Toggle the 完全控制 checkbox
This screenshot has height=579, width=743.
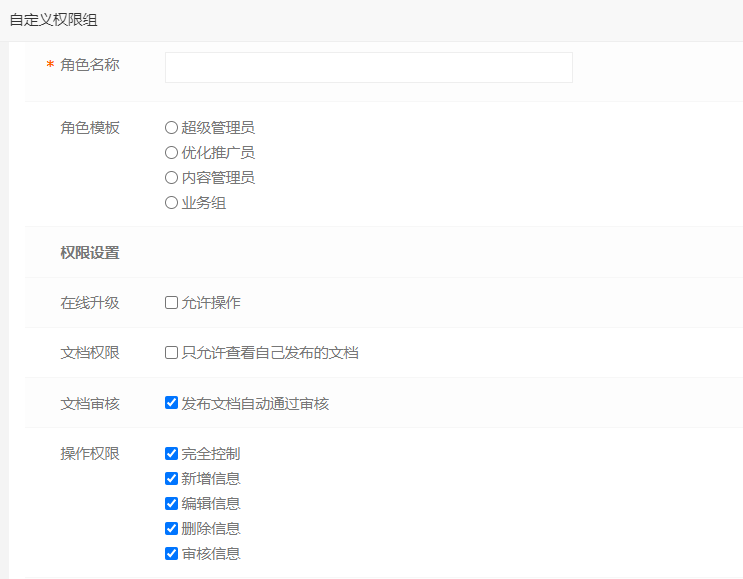(x=171, y=453)
